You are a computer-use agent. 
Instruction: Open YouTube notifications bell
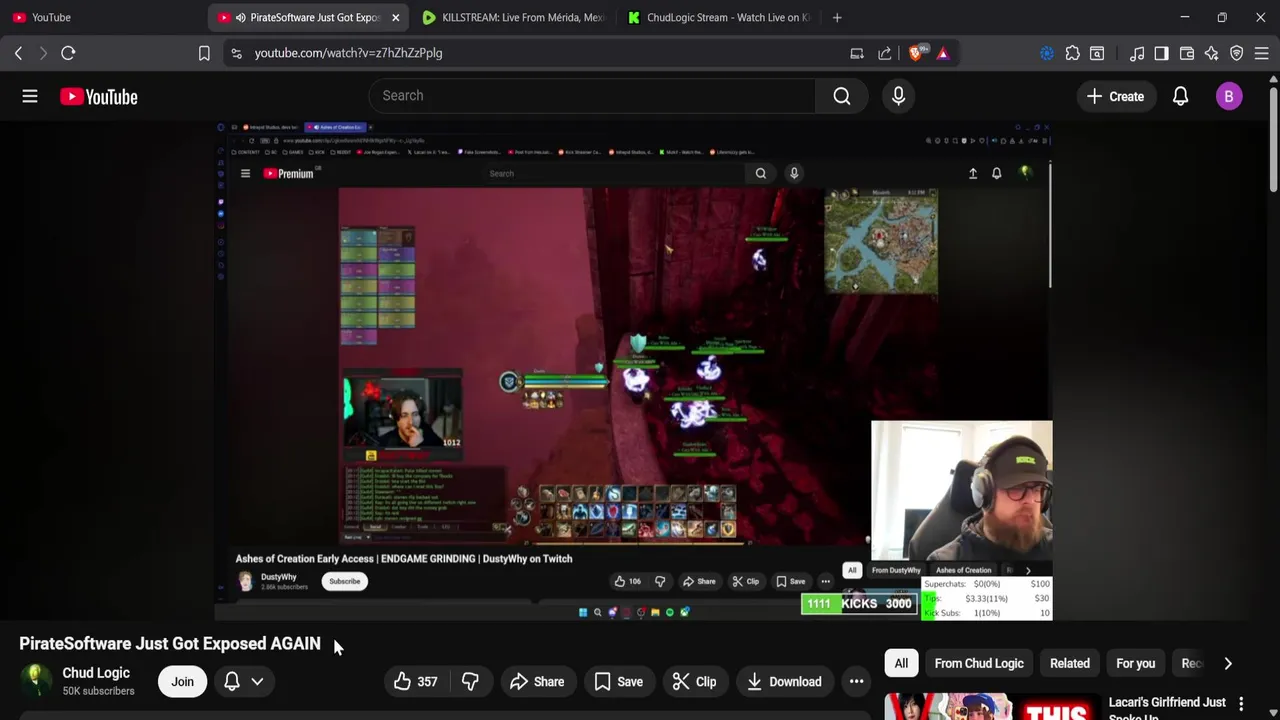tap(1180, 96)
